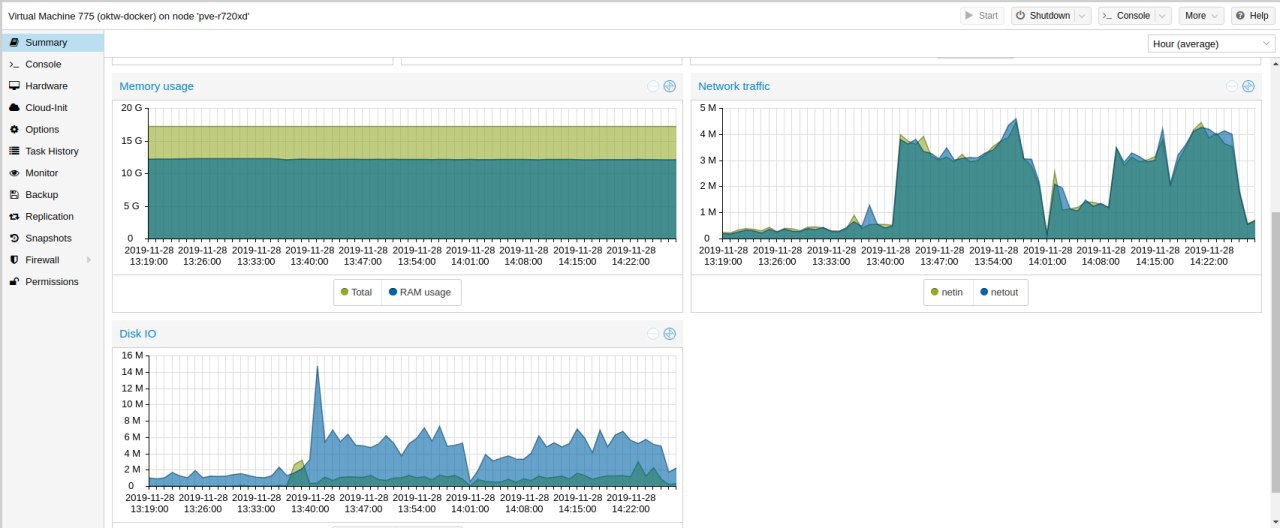Click the undo-zoom icon on Network traffic chart
Screen dimensions: 1280x528
coord(1232,86)
